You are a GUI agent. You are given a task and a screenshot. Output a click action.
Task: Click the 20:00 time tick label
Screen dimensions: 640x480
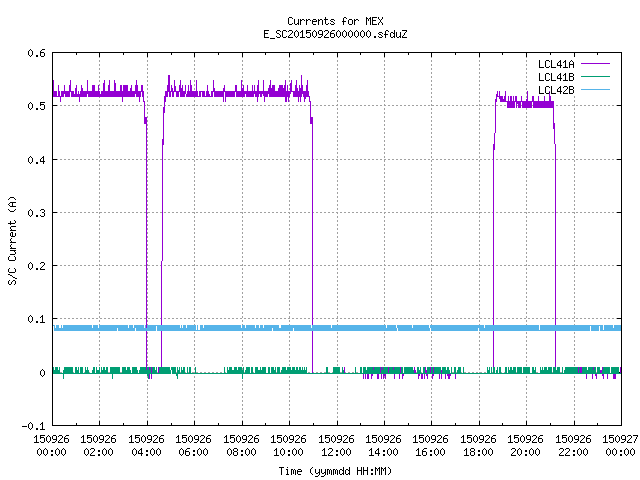click(525, 452)
